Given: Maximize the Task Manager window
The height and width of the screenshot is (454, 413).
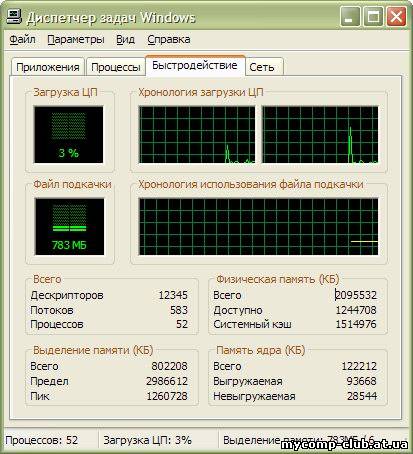Looking at the screenshot, I should coord(373,17).
